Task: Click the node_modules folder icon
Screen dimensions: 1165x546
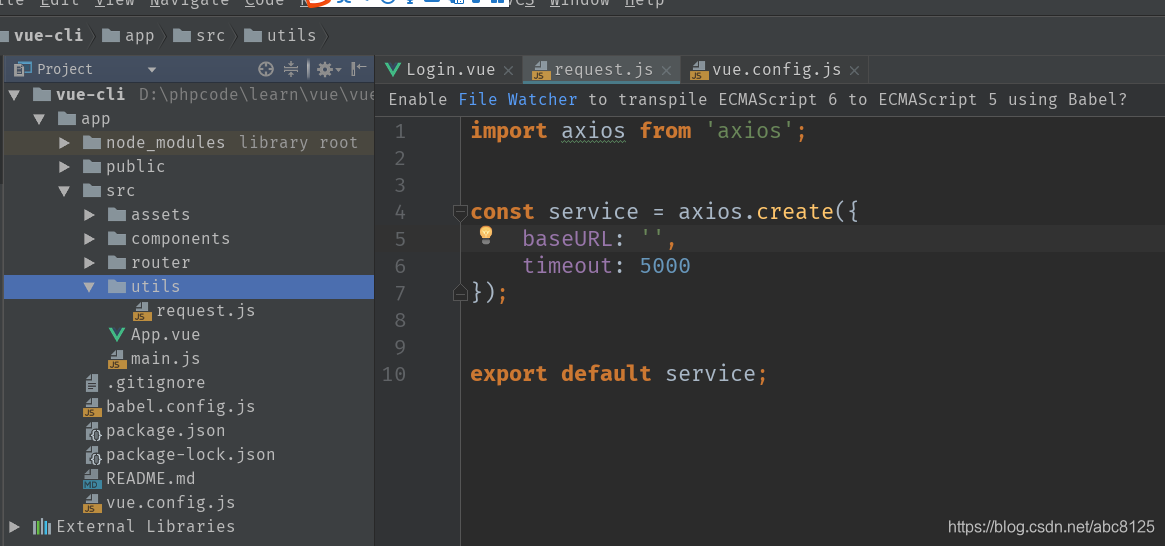Action: 91,143
